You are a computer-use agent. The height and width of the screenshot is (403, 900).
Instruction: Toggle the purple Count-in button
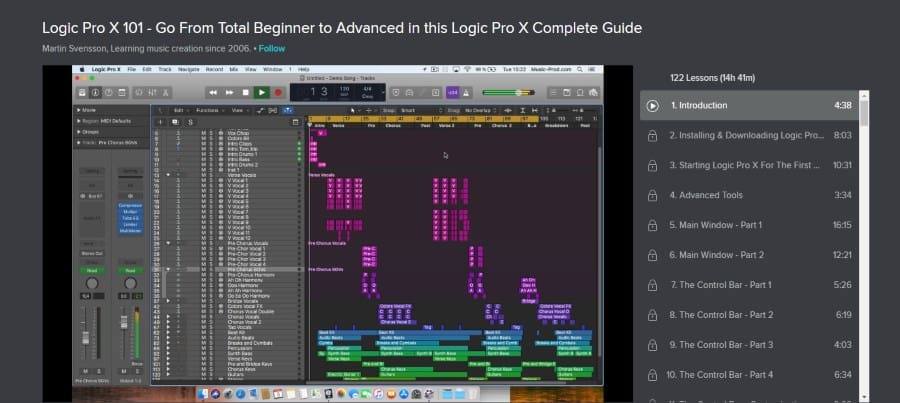pyautogui.click(x=452, y=92)
